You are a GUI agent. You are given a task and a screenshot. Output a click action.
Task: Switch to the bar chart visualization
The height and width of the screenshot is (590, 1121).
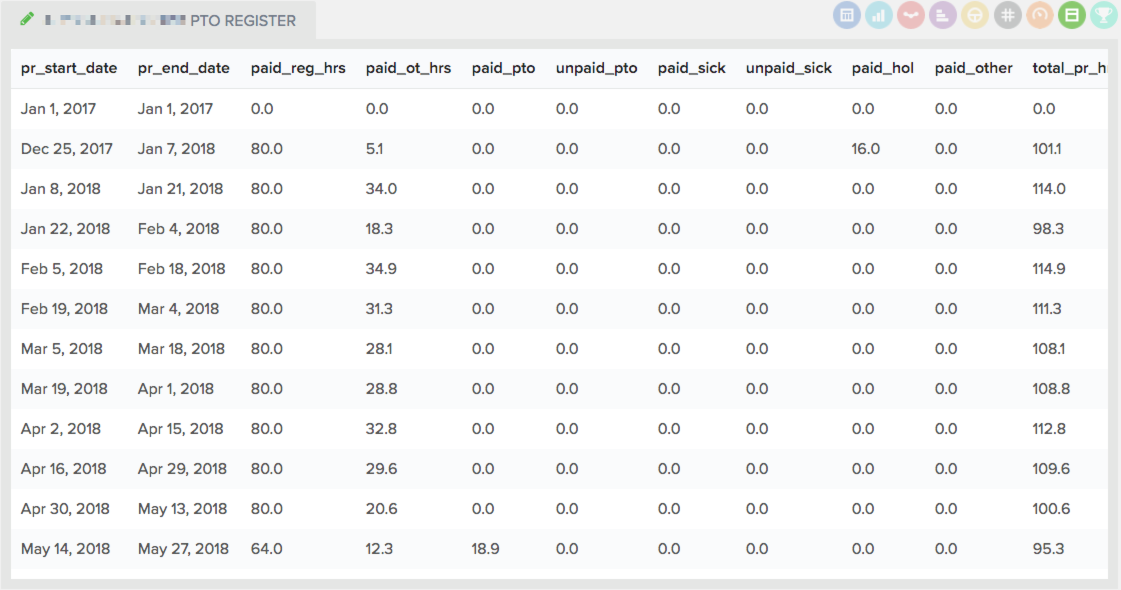coord(879,15)
